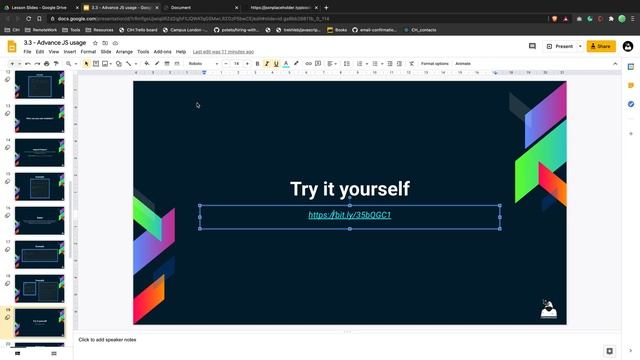Open the Roboto font dropdown
The image size is (640, 360).
pos(203,64)
